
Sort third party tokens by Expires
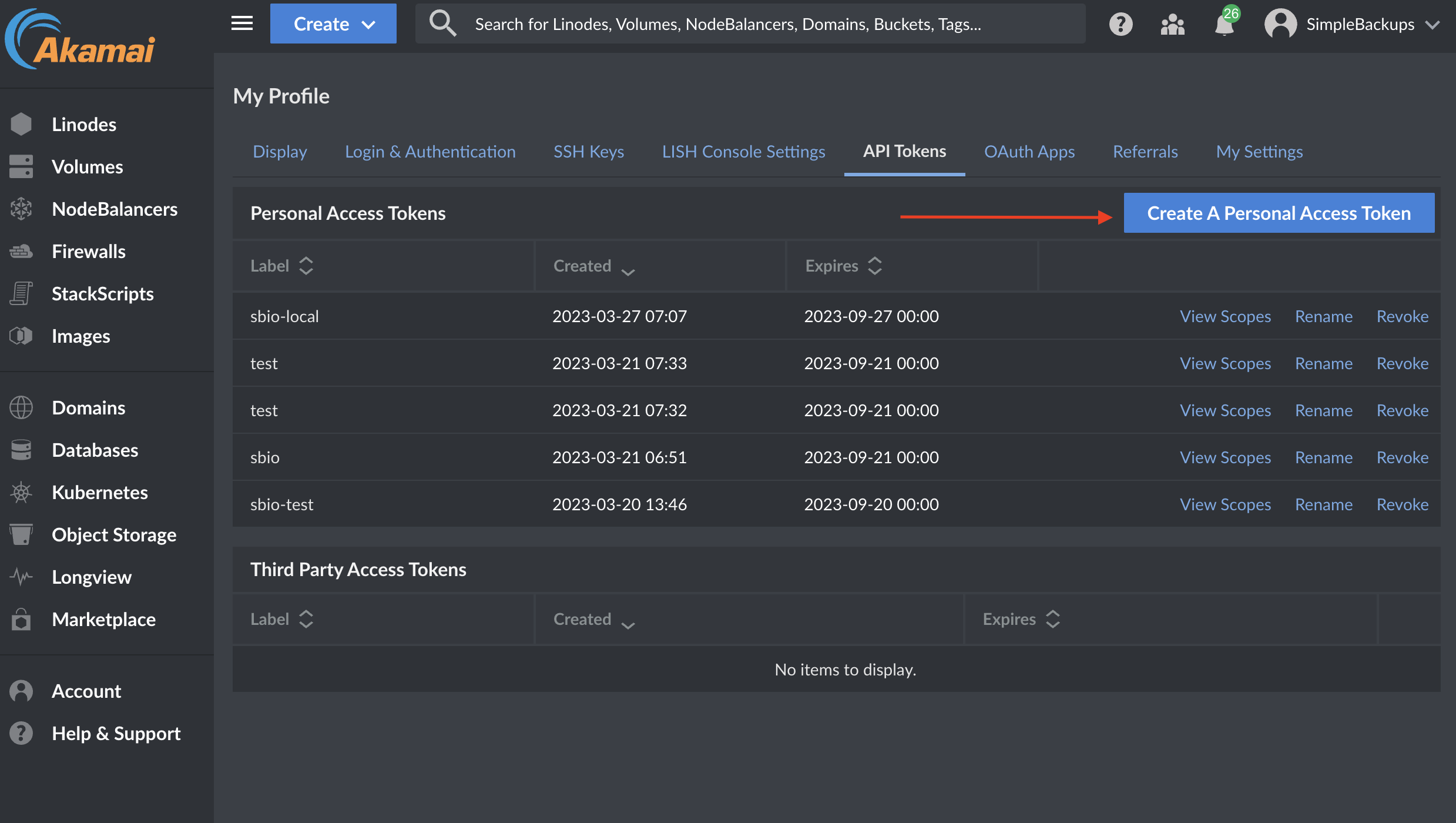1021,620
